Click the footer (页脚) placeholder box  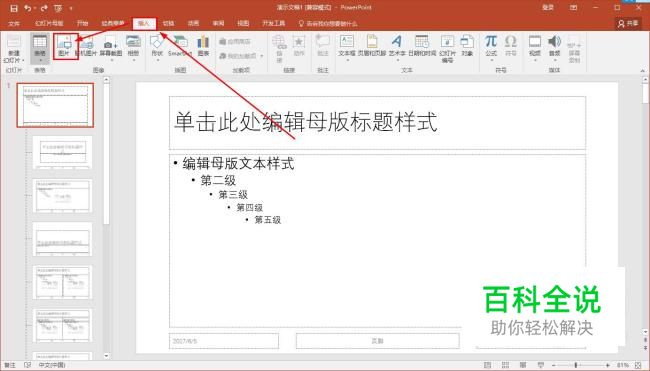378,341
